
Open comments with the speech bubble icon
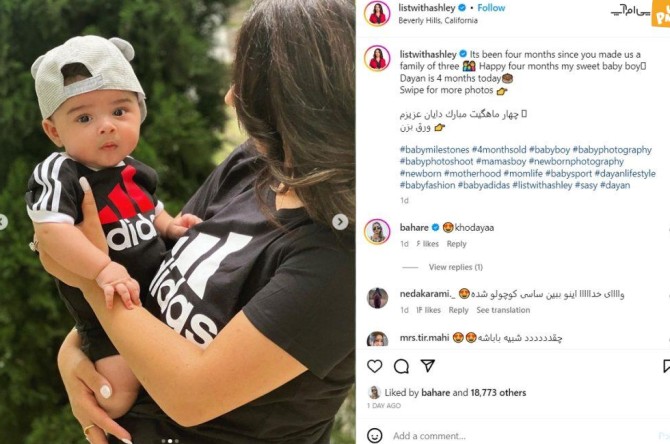[x=401, y=366]
